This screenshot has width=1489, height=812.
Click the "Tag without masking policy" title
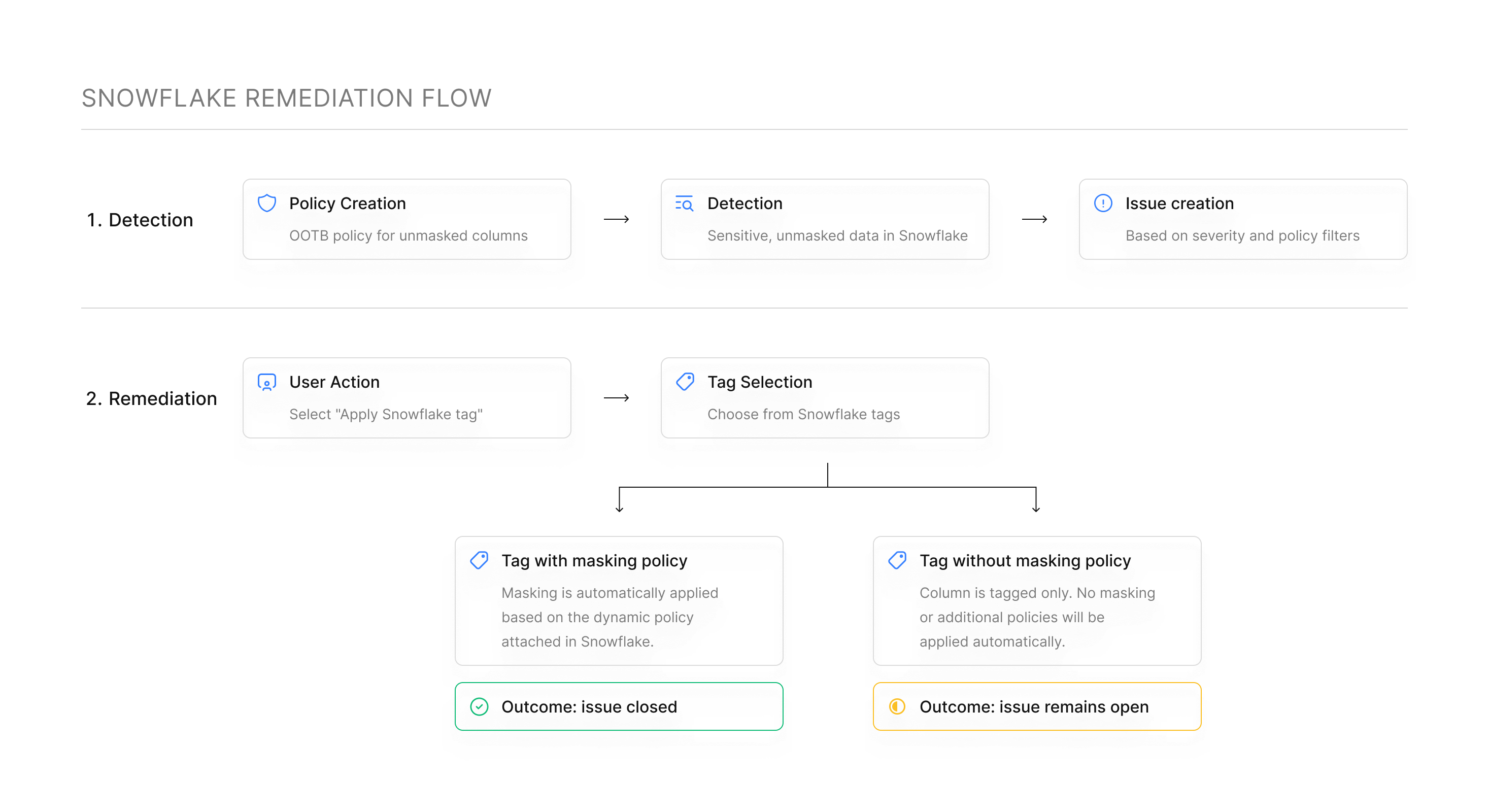(1025, 561)
